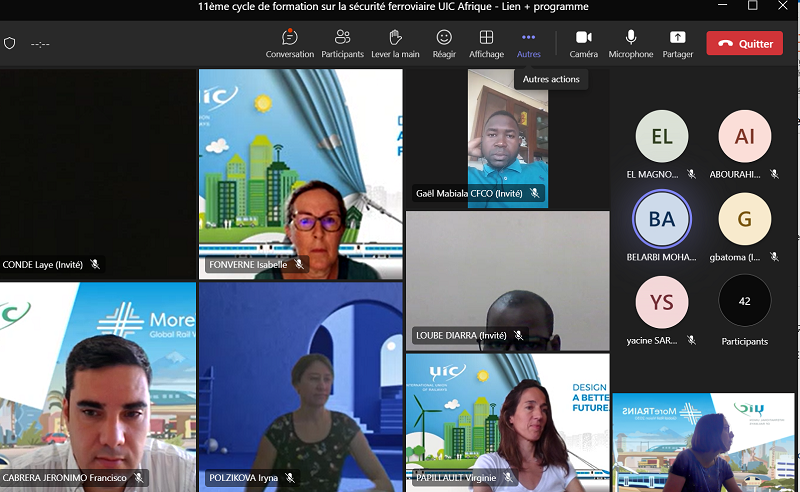
Task: Raise your hand with Lever la main
Action: tap(395, 44)
